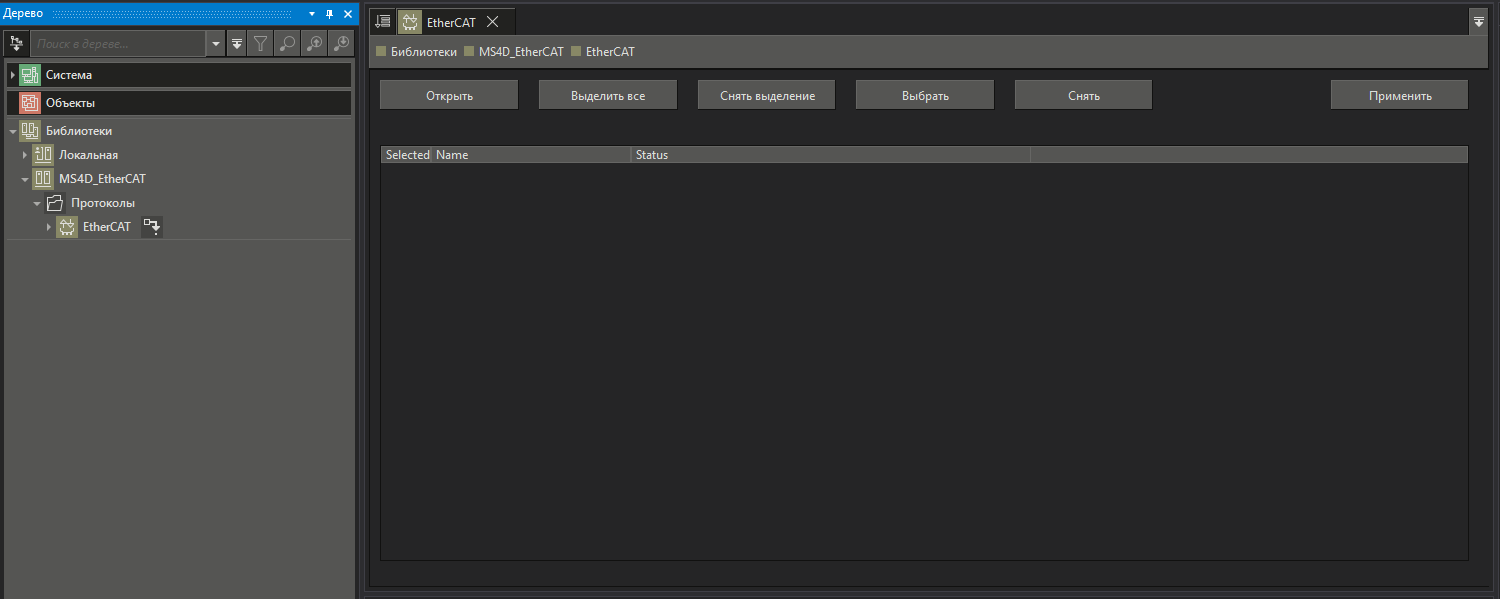This screenshot has width=1500, height=599.
Task: Close the Дерево panel
Action: (348, 14)
